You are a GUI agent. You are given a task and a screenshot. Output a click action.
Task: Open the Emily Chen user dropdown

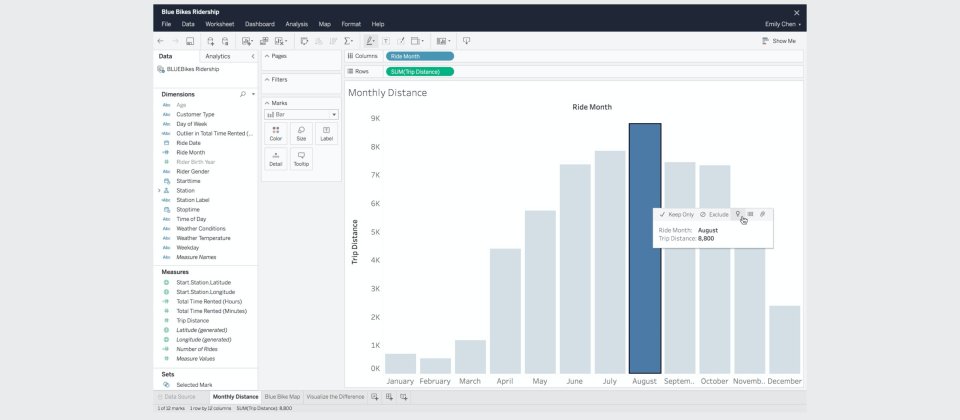783,24
